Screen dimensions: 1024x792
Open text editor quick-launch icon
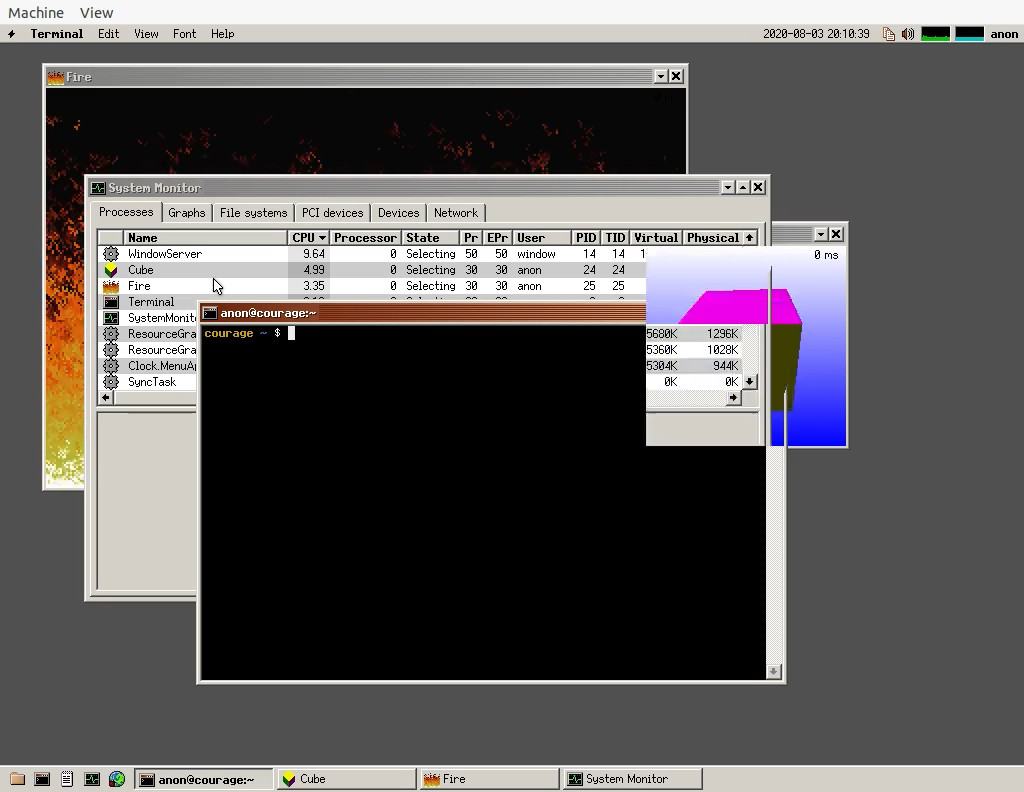pos(67,779)
